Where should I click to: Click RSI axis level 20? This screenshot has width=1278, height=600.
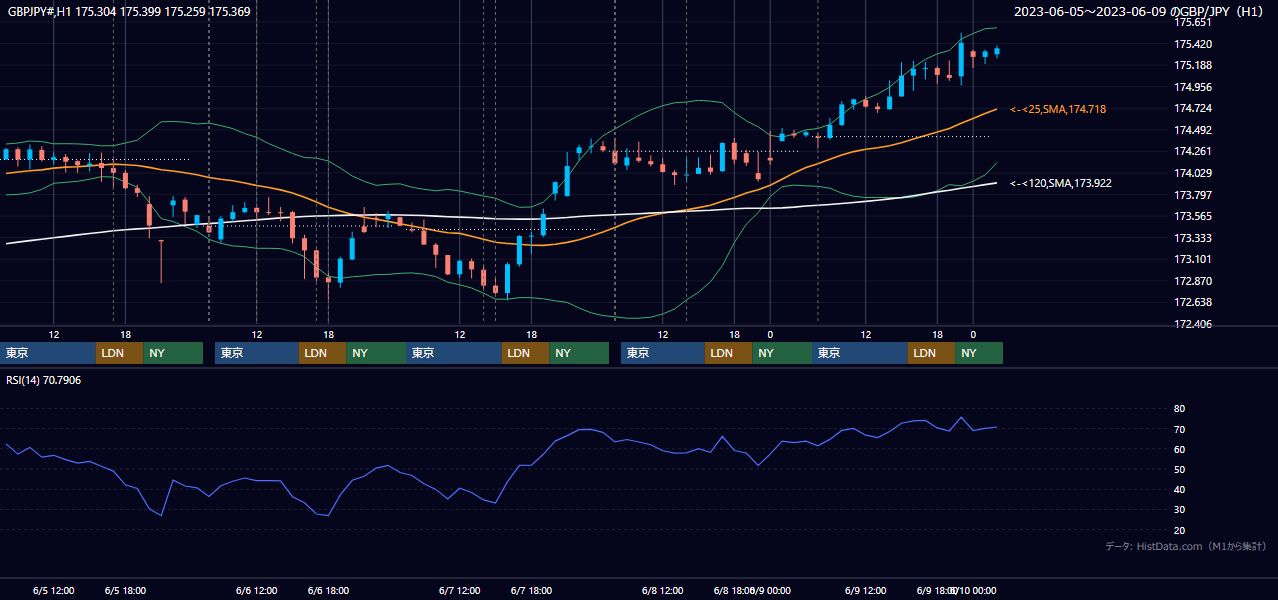(x=1180, y=531)
